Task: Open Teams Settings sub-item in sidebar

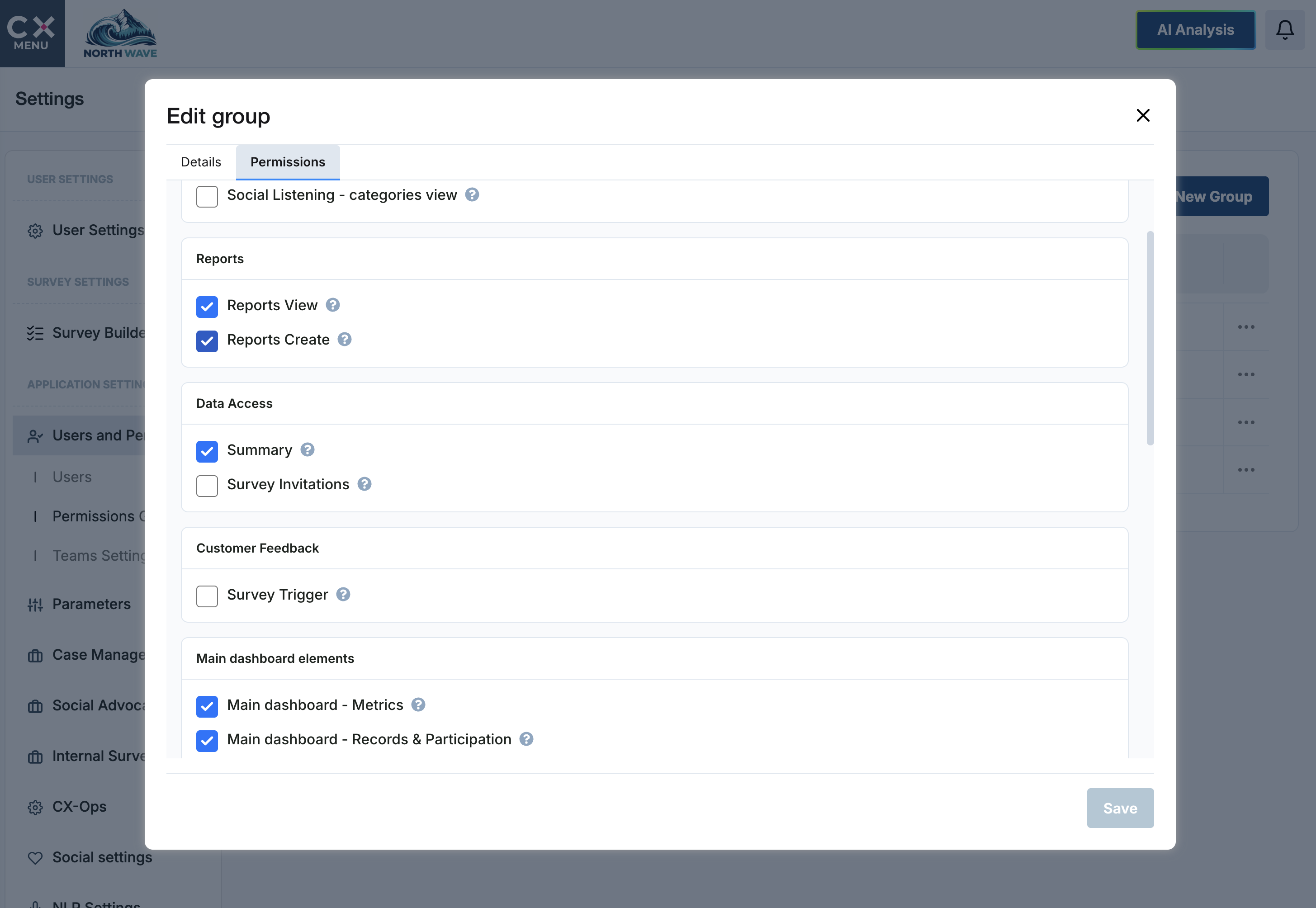Action: pyautogui.click(x=99, y=555)
